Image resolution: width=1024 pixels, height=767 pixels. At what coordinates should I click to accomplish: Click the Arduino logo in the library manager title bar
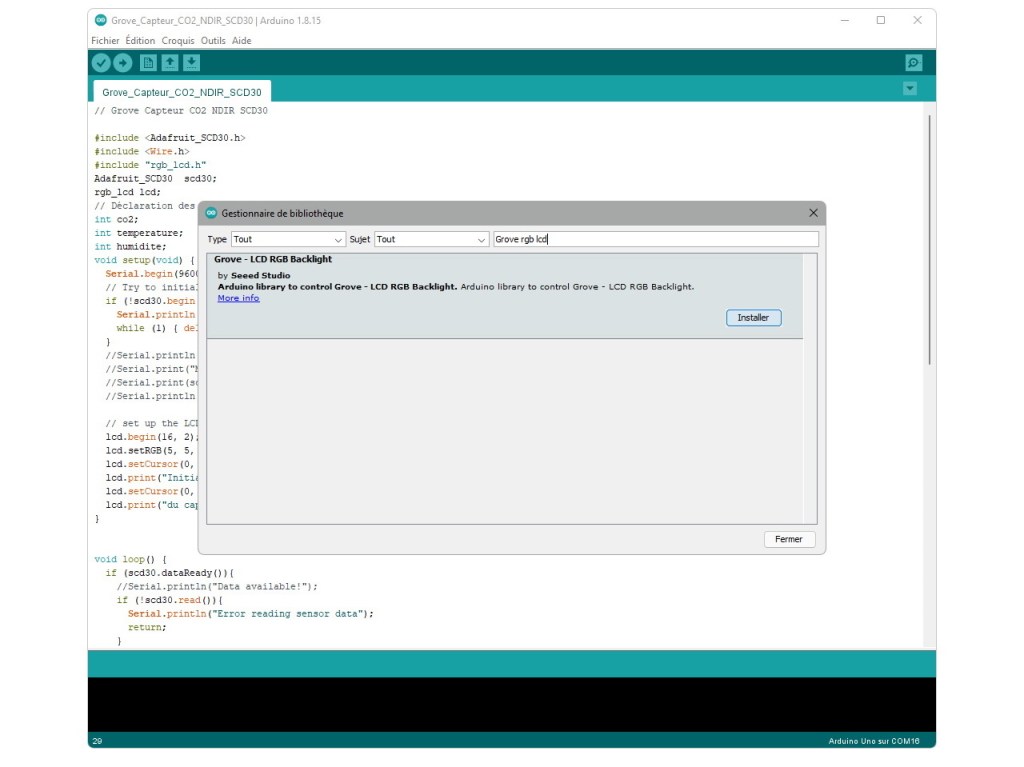tap(211, 213)
